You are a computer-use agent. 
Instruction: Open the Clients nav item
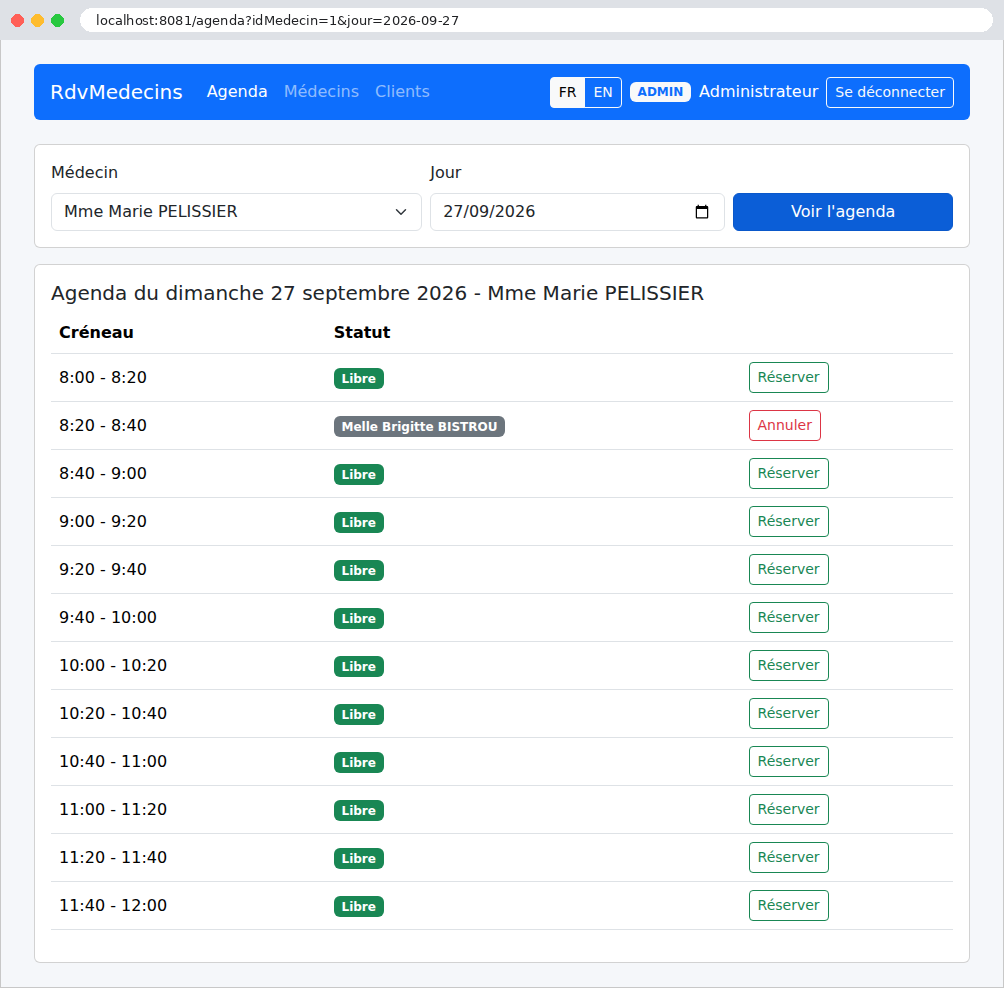point(402,92)
